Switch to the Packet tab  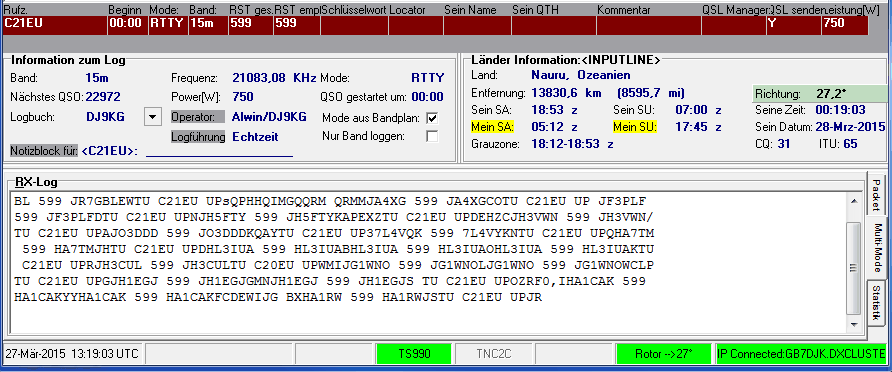876,195
